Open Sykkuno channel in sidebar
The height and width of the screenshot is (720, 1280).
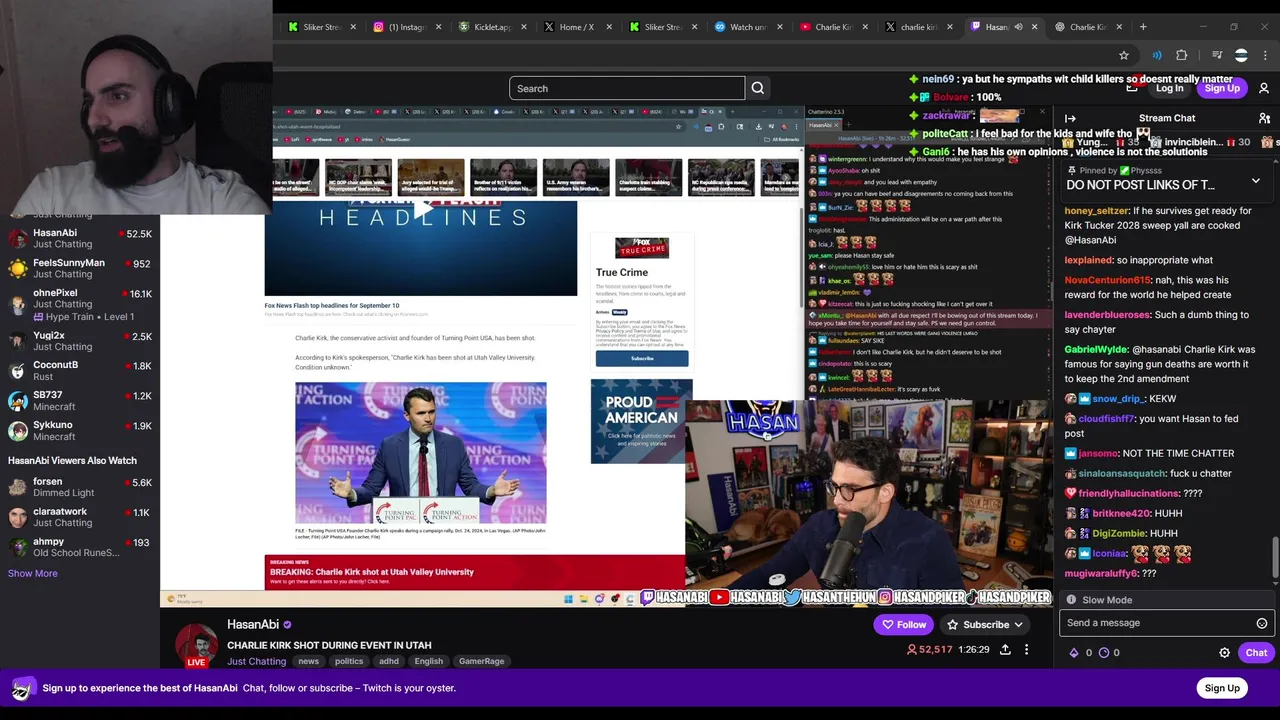pyautogui.click(x=80, y=430)
